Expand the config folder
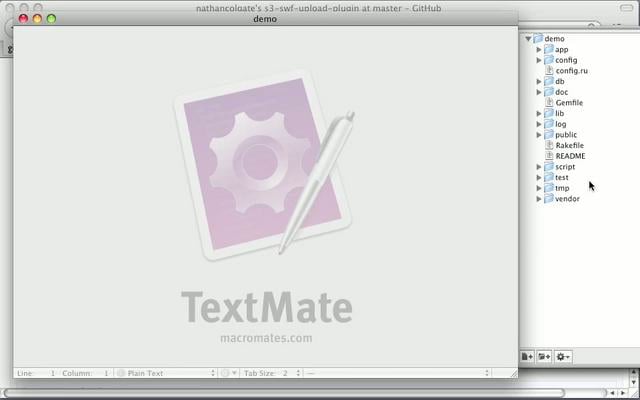 click(539, 60)
